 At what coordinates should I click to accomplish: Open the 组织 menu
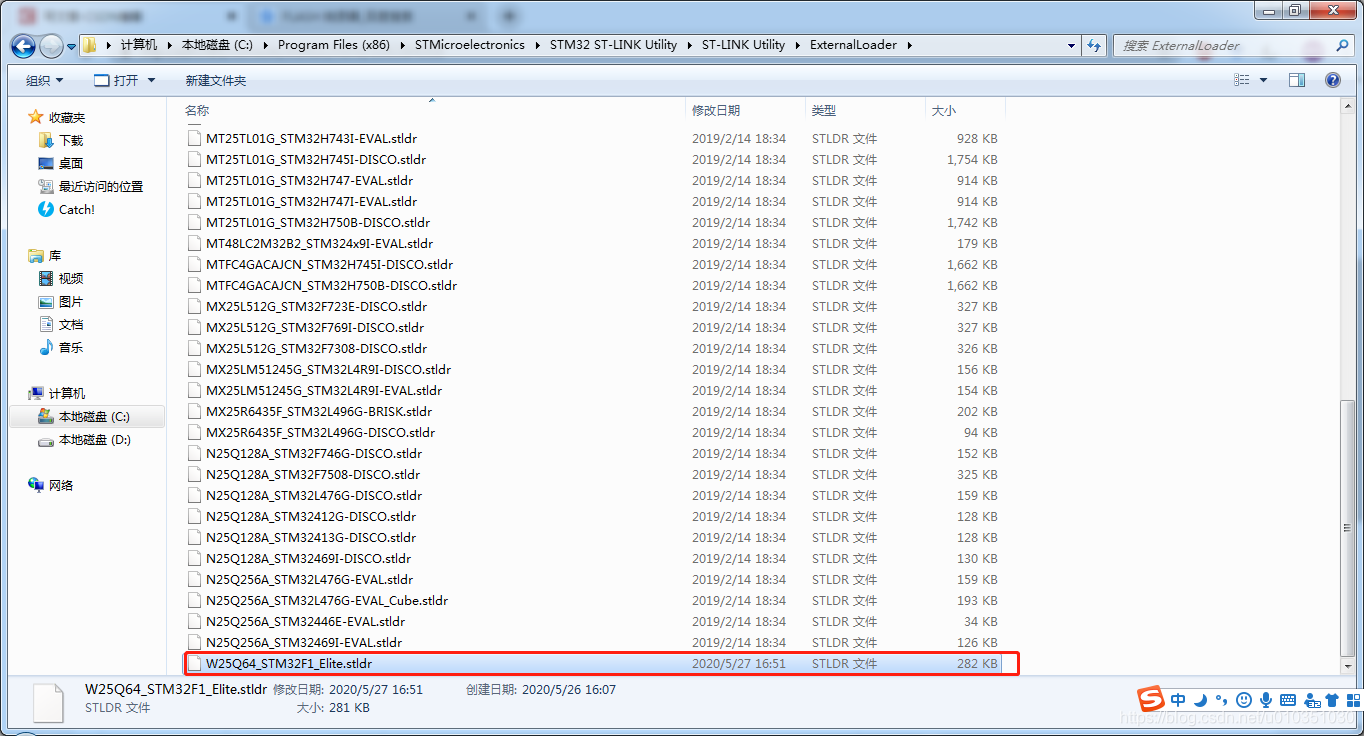pyautogui.click(x=44, y=80)
